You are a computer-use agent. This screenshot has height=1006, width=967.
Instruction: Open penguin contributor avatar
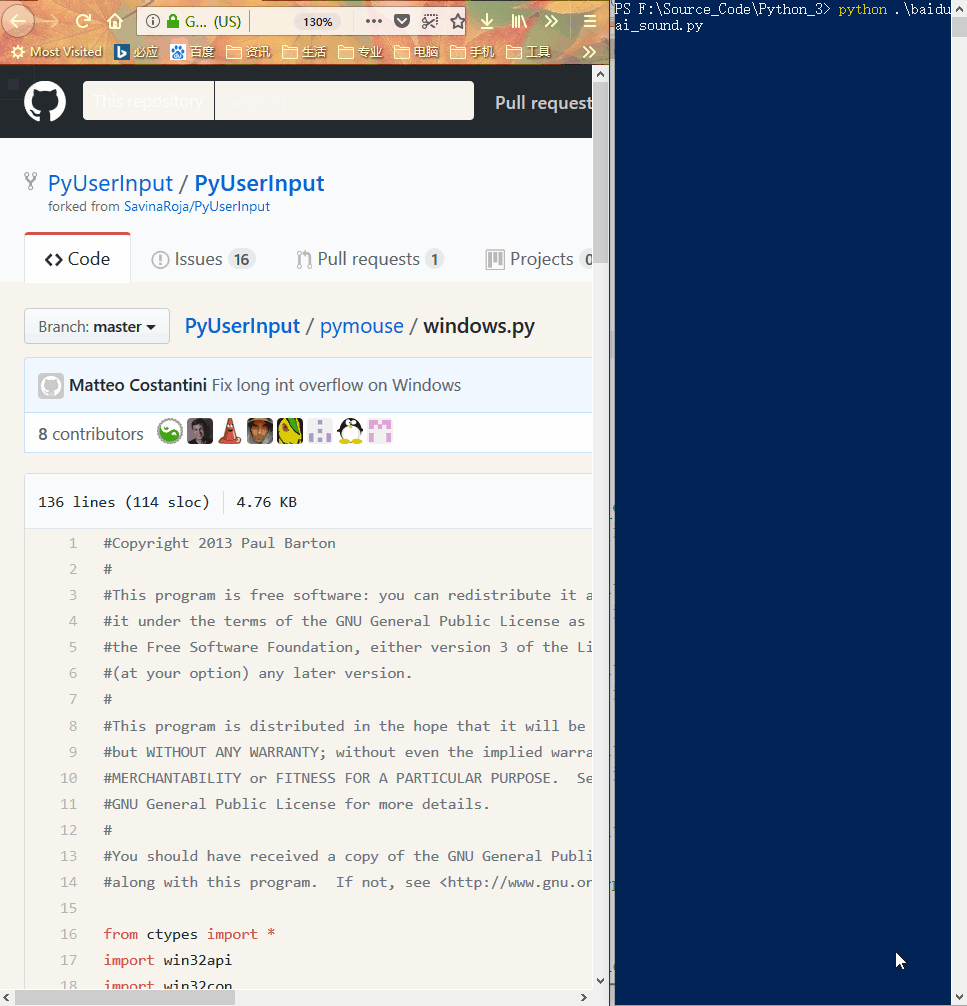[350, 431]
